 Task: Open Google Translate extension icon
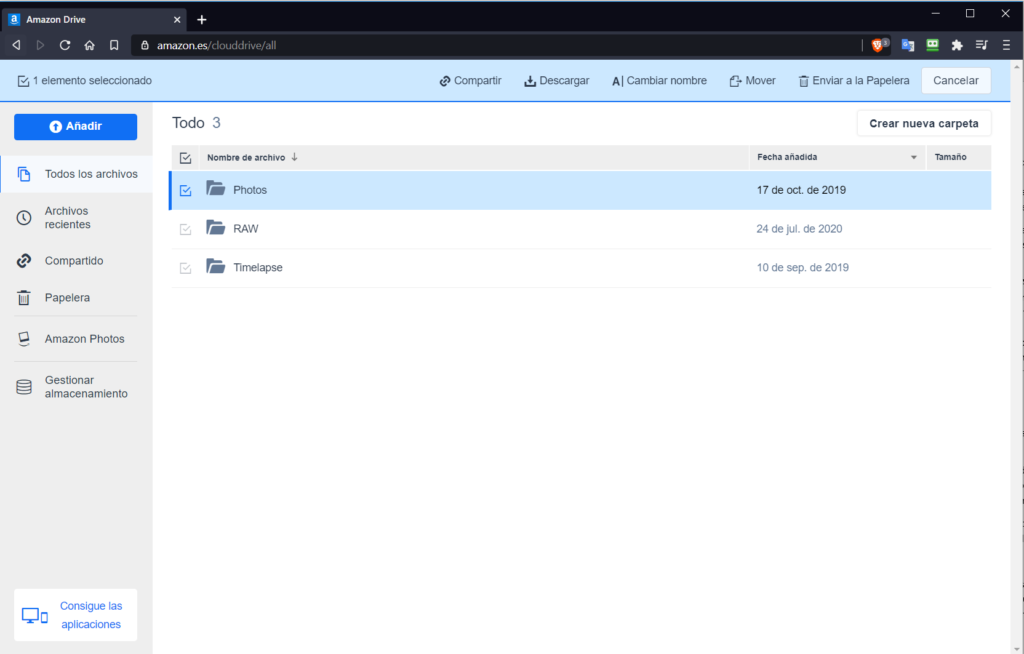point(907,45)
